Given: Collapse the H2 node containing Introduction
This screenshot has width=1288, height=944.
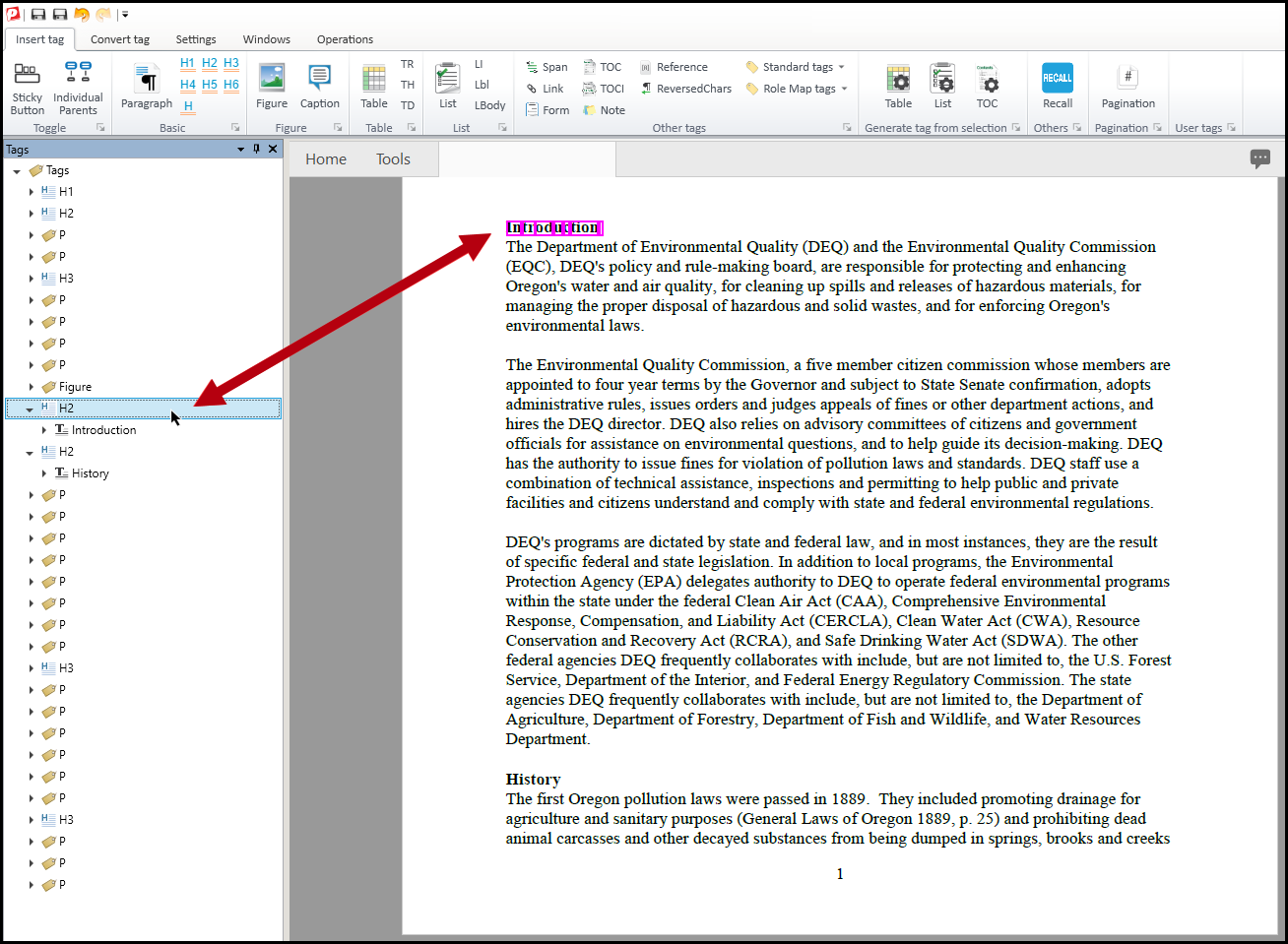Looking at the screenshot, I should coord(30,409).
